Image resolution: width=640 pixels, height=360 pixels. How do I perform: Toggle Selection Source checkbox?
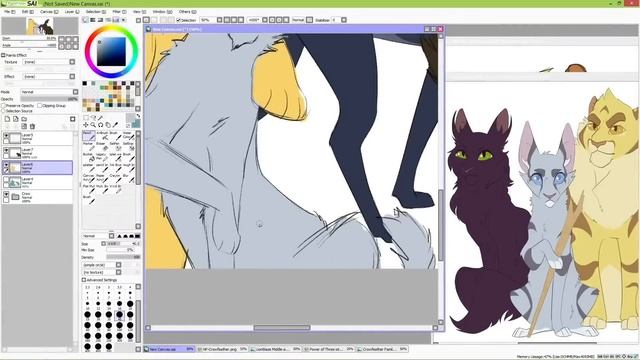[3, 111]
